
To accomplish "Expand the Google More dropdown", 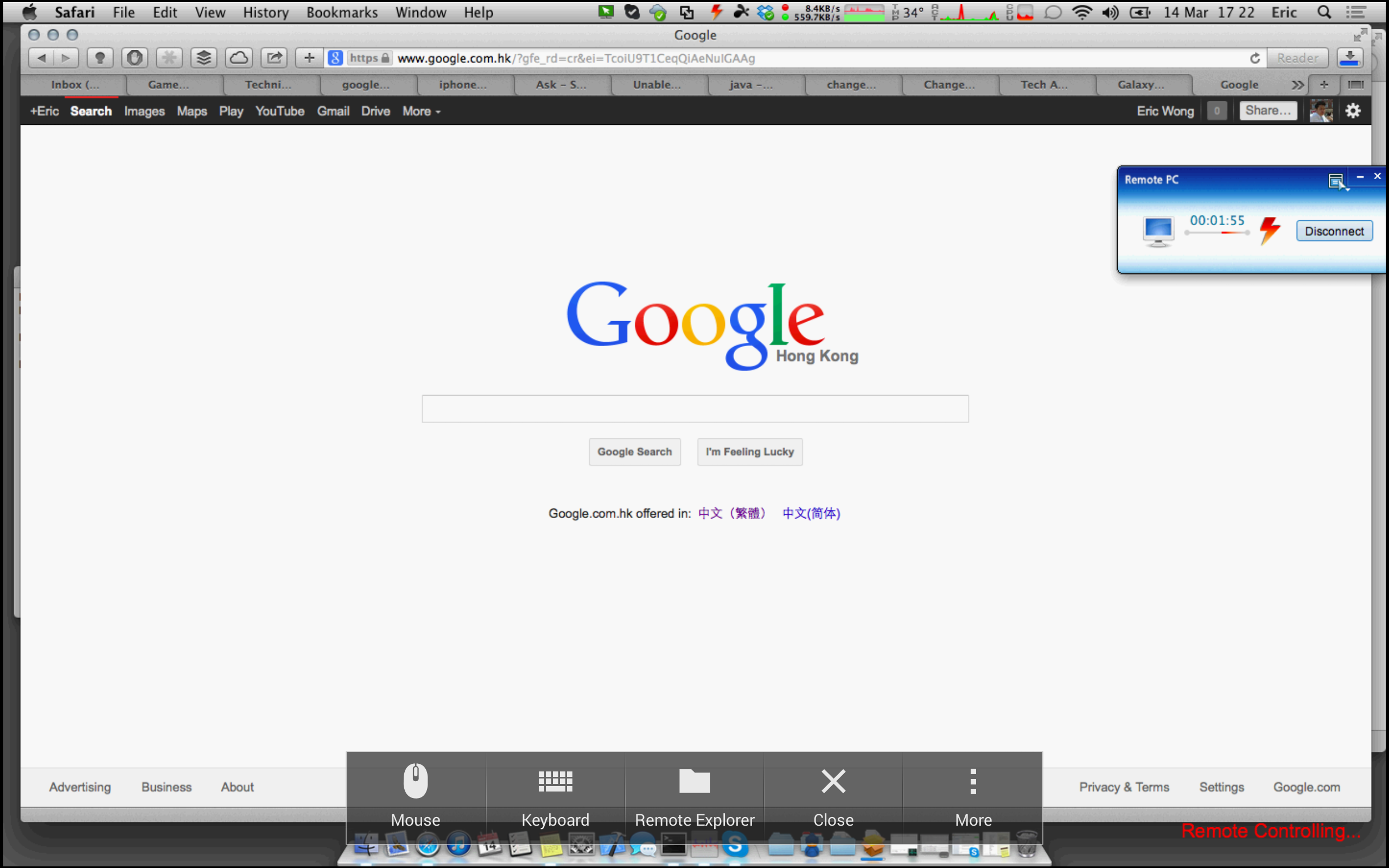I will [x=421, y=111].
